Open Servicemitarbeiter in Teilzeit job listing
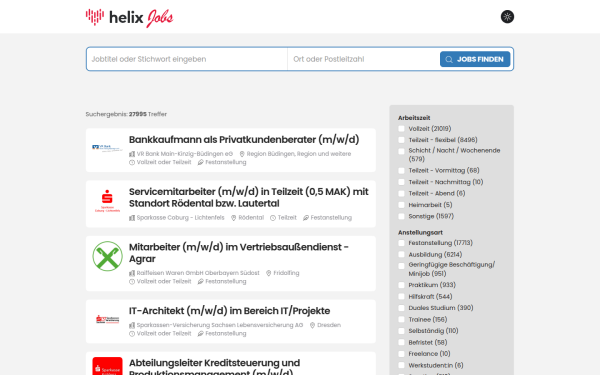 (249, 197)
